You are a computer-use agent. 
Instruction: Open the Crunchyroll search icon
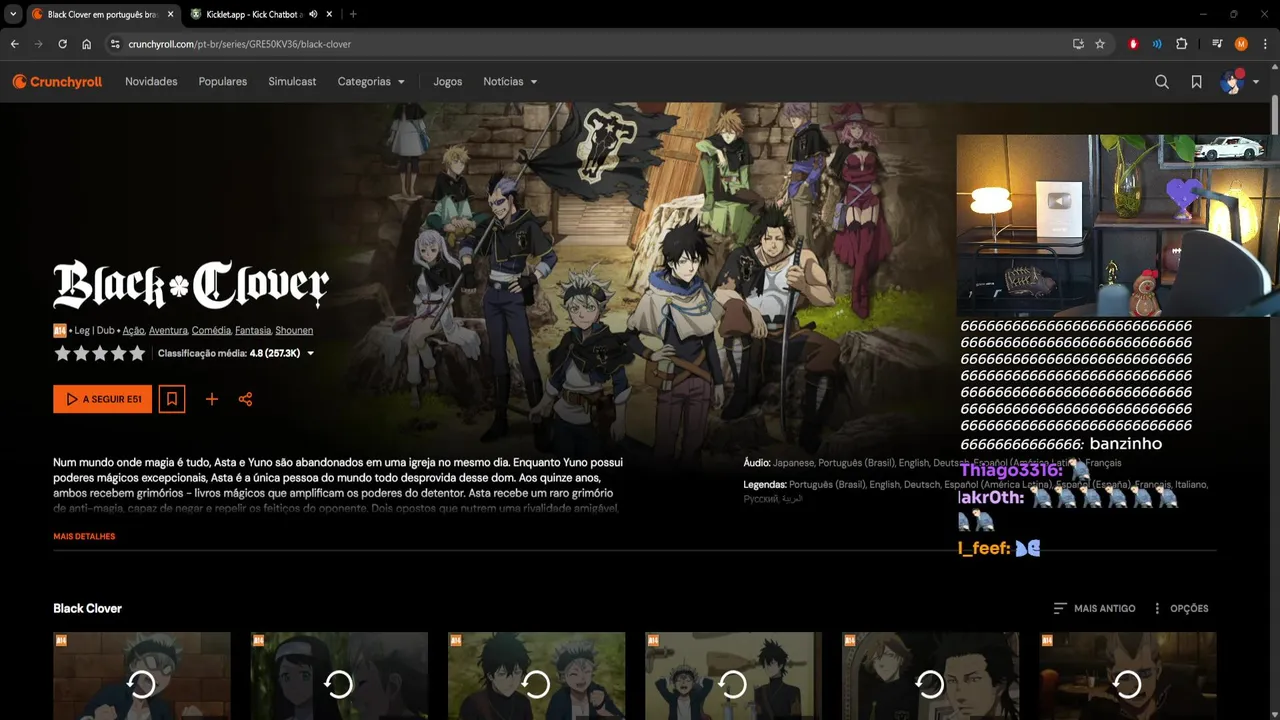[x=1162, y=82]
